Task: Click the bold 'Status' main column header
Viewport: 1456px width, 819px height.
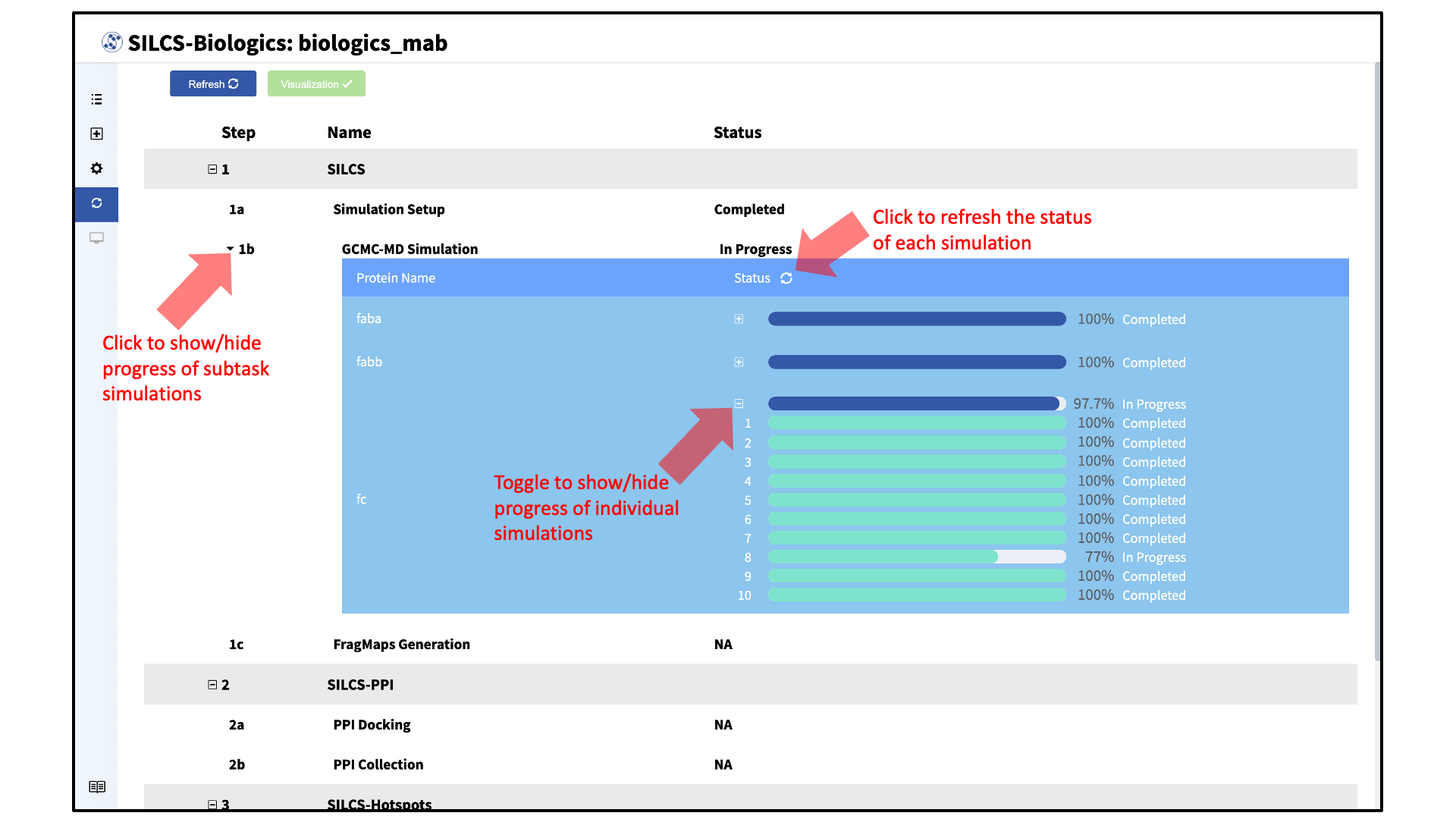Action: tap(737, 133)
